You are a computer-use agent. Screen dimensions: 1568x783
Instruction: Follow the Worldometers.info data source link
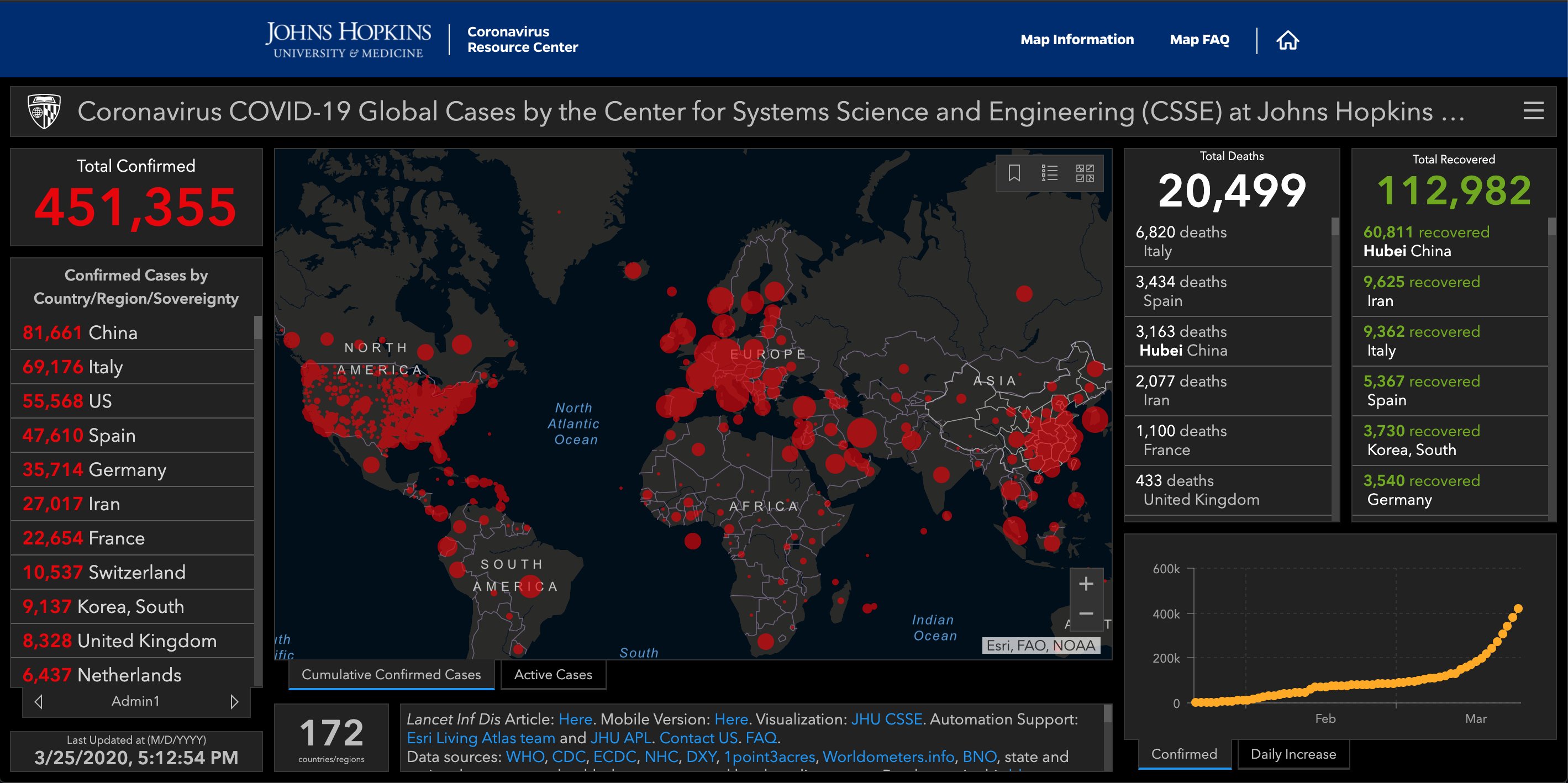(x=887, y=757)
